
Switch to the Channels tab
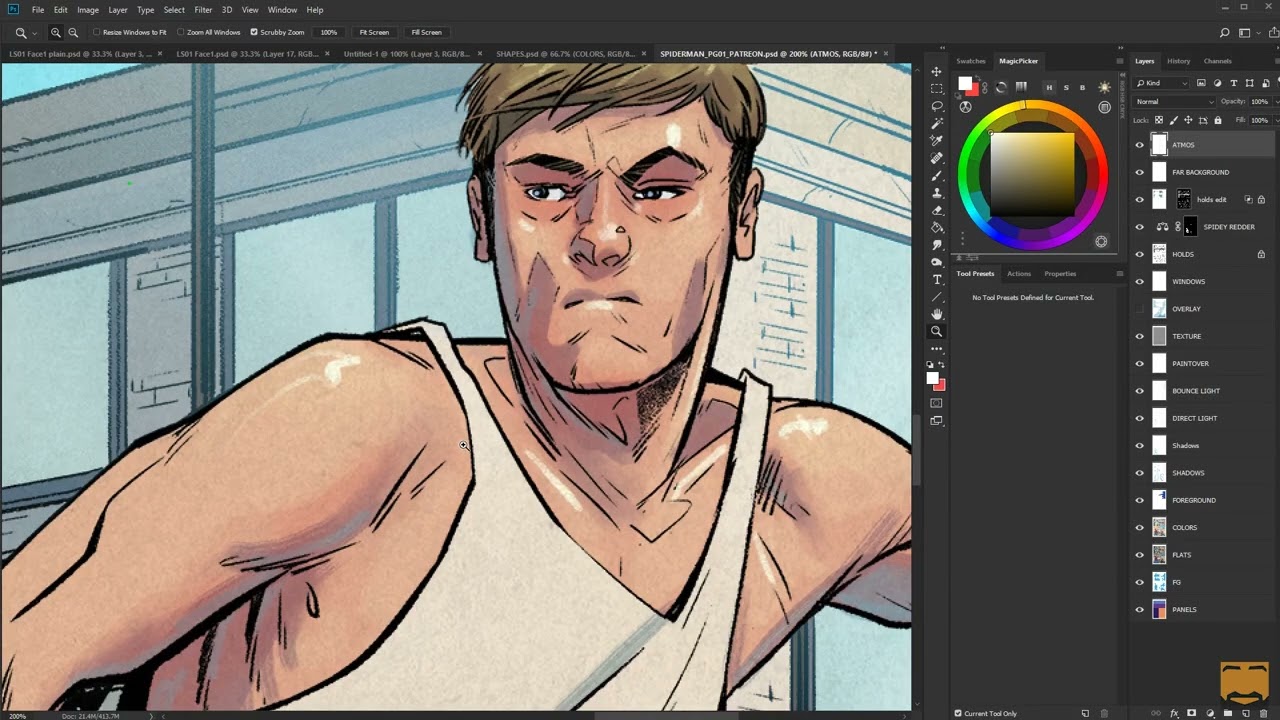pos(1217,61)
